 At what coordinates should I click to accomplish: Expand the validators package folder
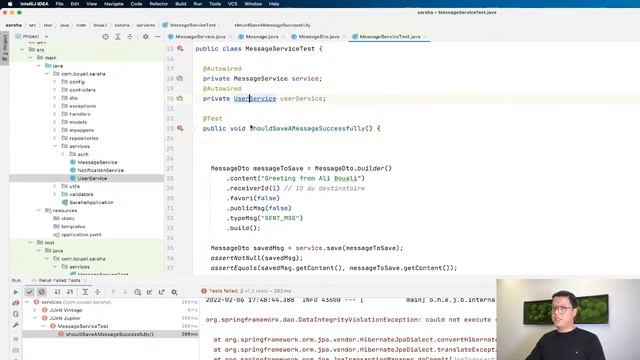click(x=55, y=194)
